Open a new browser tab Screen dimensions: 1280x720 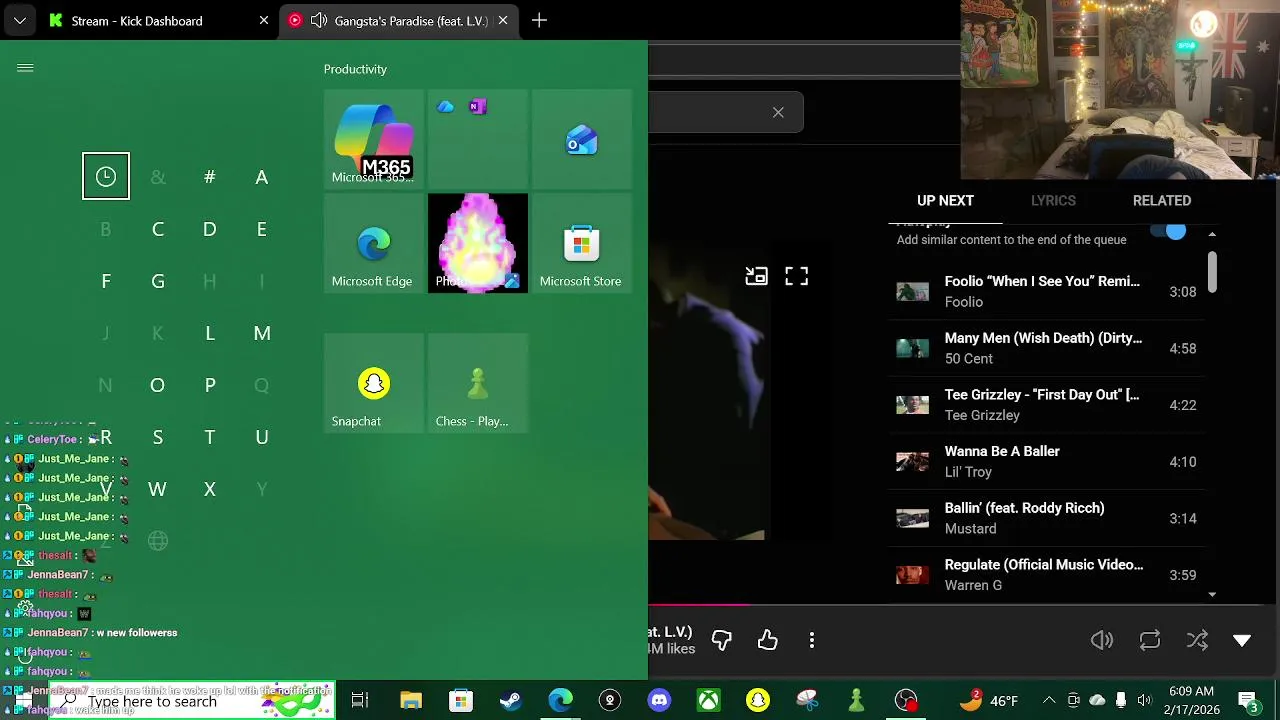coord(539,20)
